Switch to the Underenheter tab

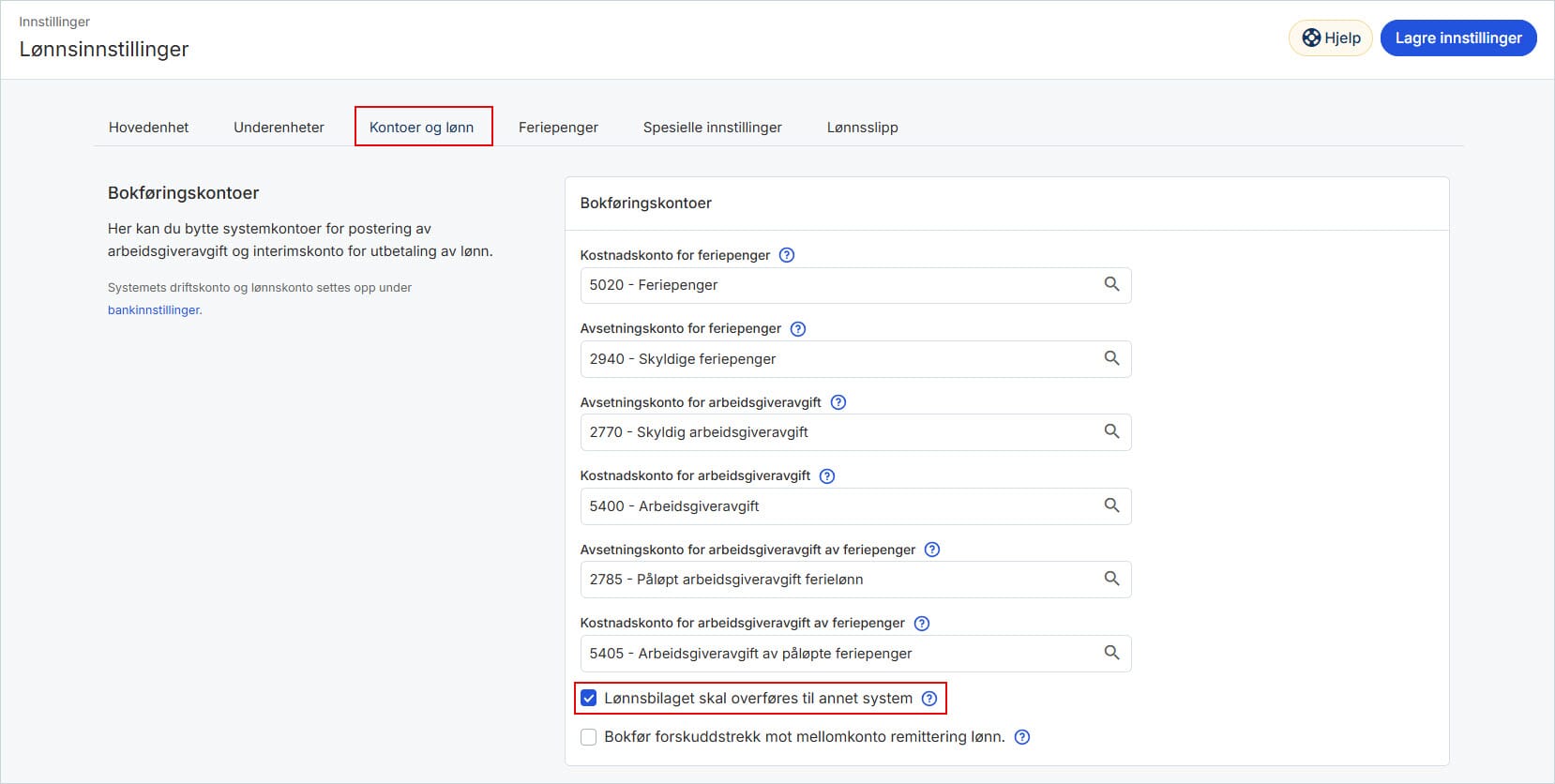[x=279, y=128]
